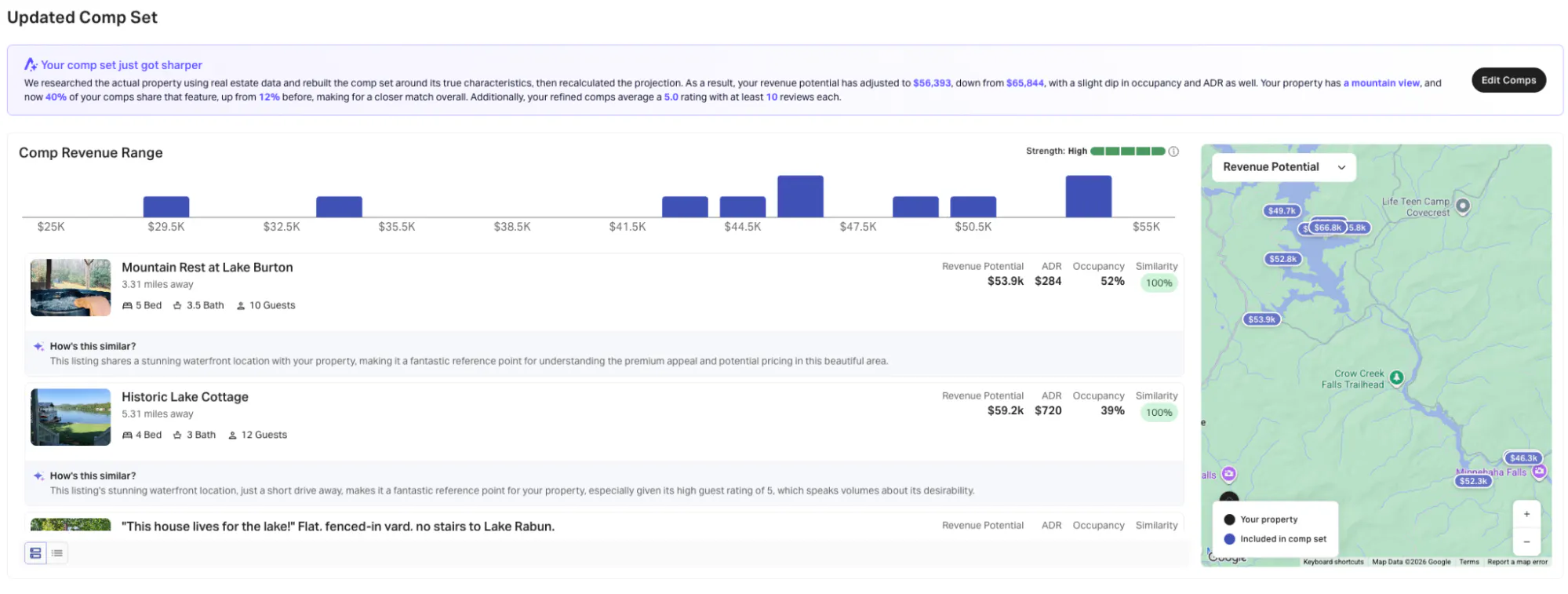The height and width of the screenshot is (594, 1568).
Task: Select the $46.3k map marker
Action: [1523, 458]
